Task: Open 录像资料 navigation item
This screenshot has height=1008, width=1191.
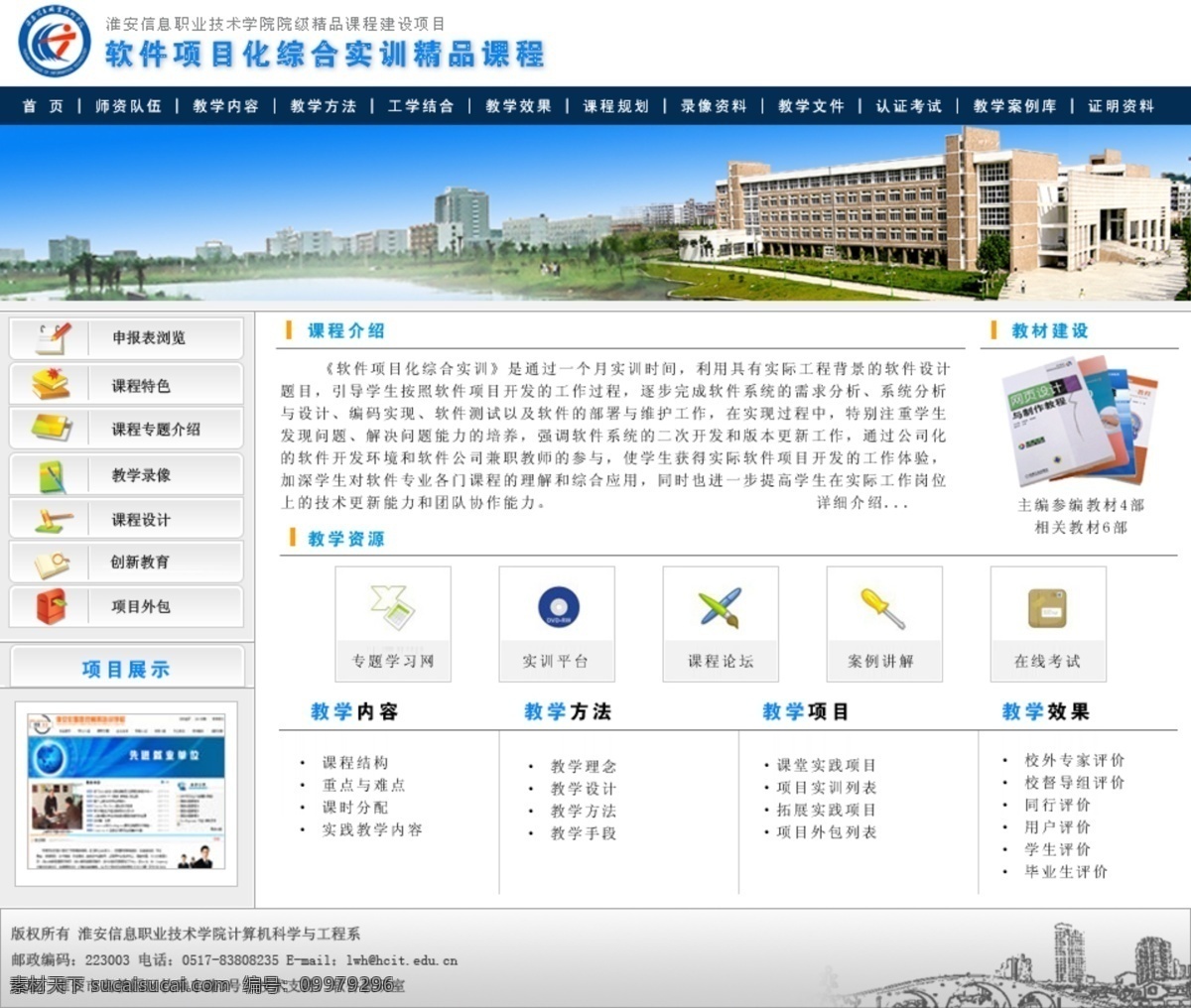Action: pos(713,106)
